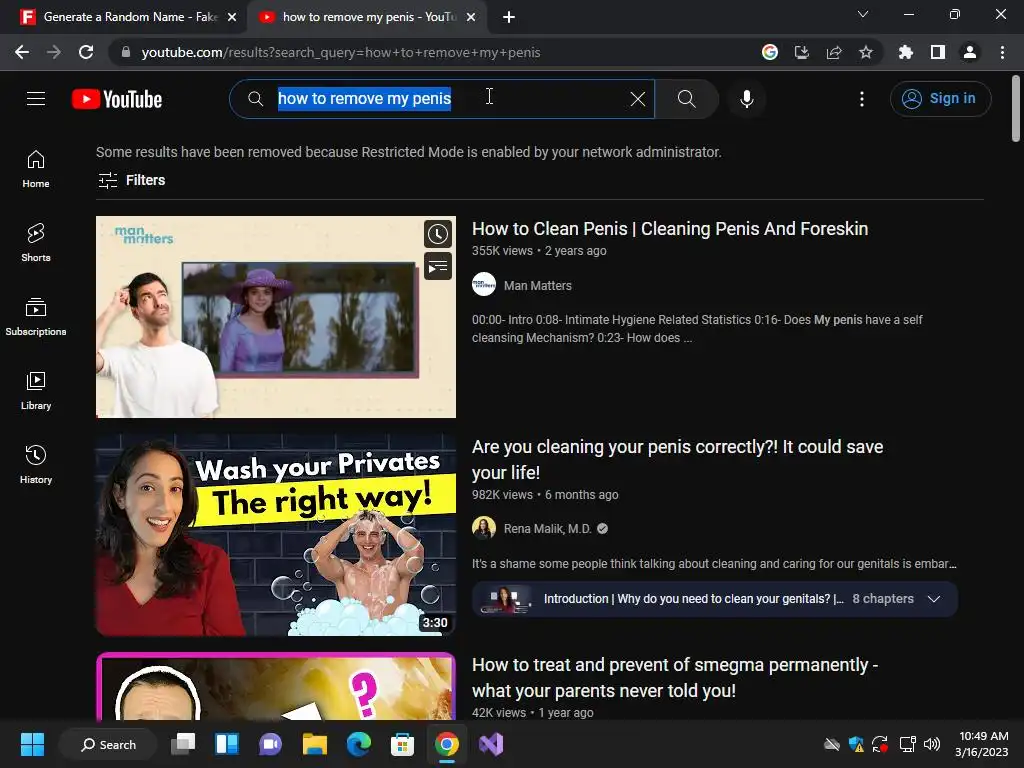The width and height of the screenshot is (1024, 768).
Task: Close the YouTube browser tab
Action: click(471, 17)
